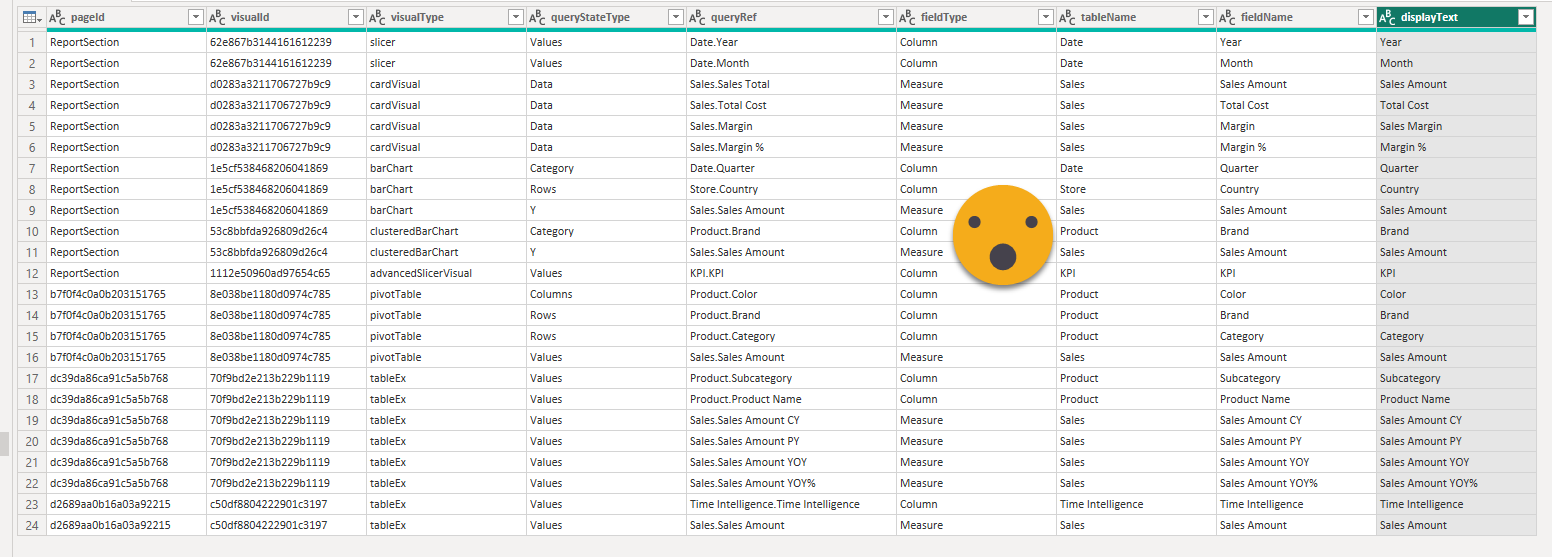
Task: Expand the displayText column filter dropdown
Action: 1525,17
